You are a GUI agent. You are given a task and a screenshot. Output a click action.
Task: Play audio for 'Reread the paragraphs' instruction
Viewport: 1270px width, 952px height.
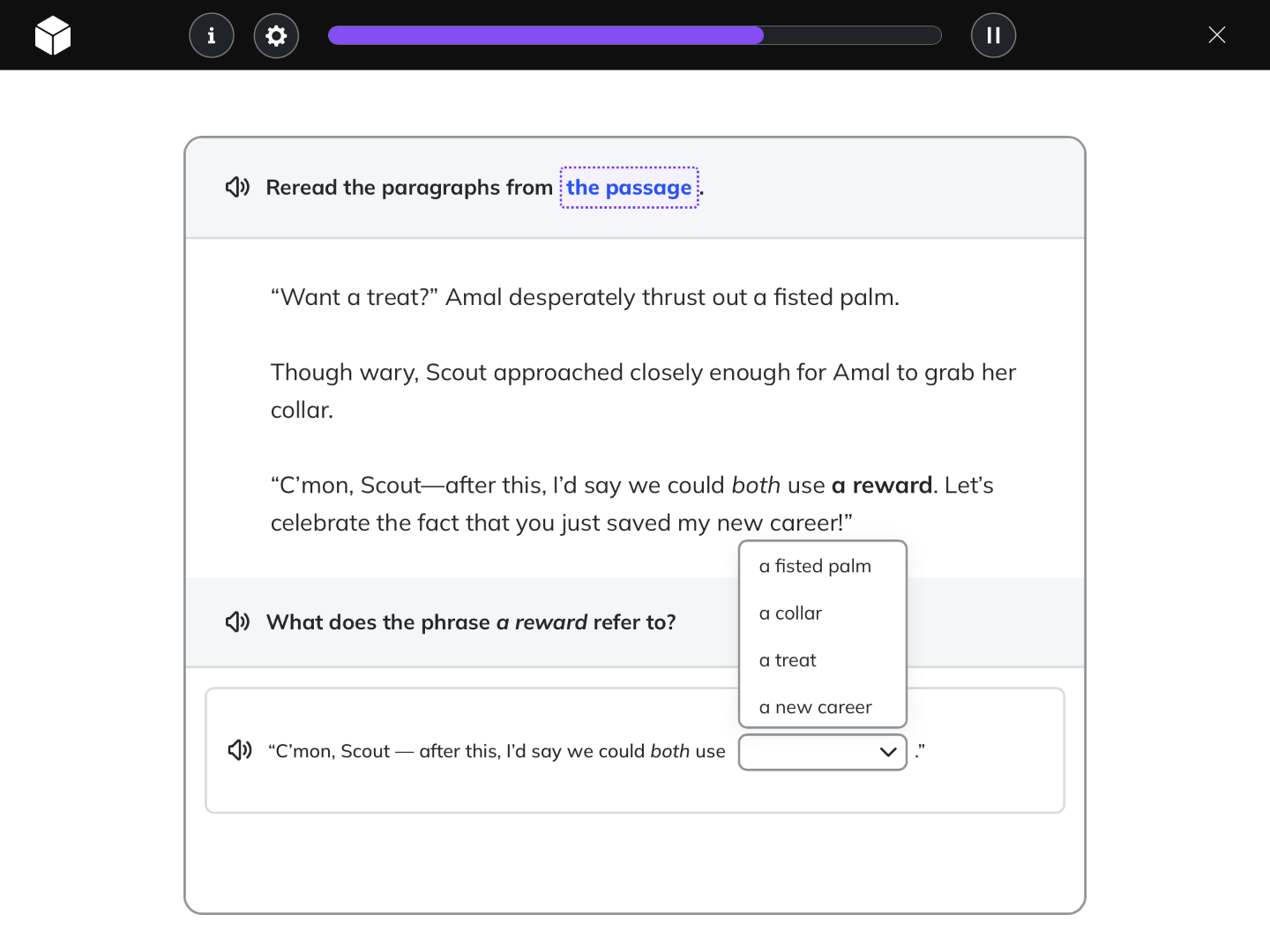click(237, 187)
